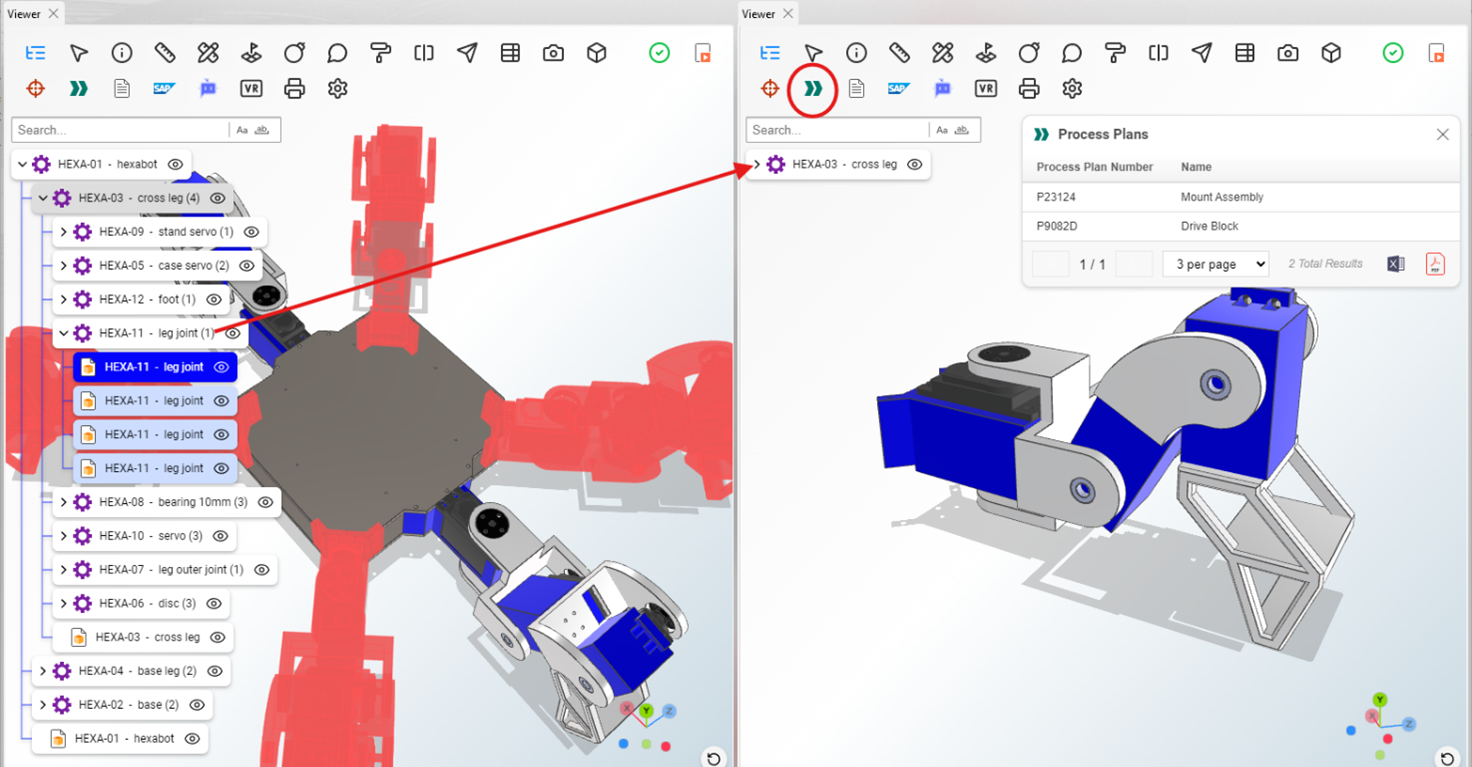The height and width of the screenshot is (767, 1472).
Task: Open Process Plans via circled green chevrons icon
Action: [x=813, y=89]
